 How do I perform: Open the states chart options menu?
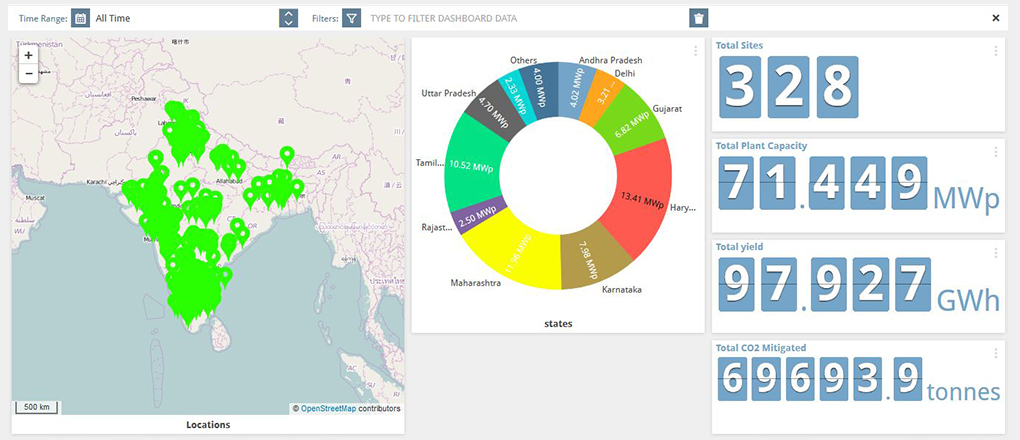696,51
